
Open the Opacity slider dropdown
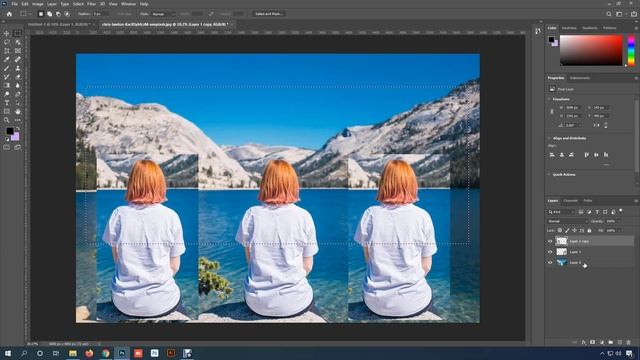(x=620, y=221)
